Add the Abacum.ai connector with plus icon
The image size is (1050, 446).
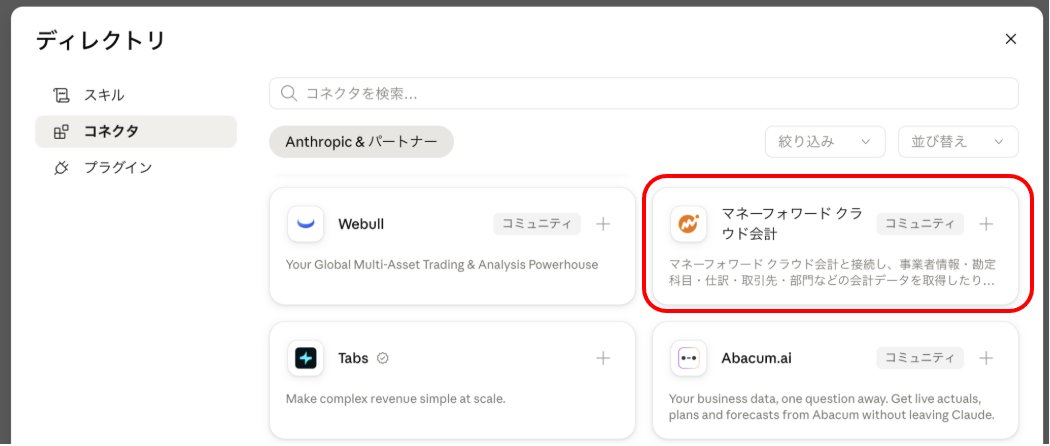[986, 358]
